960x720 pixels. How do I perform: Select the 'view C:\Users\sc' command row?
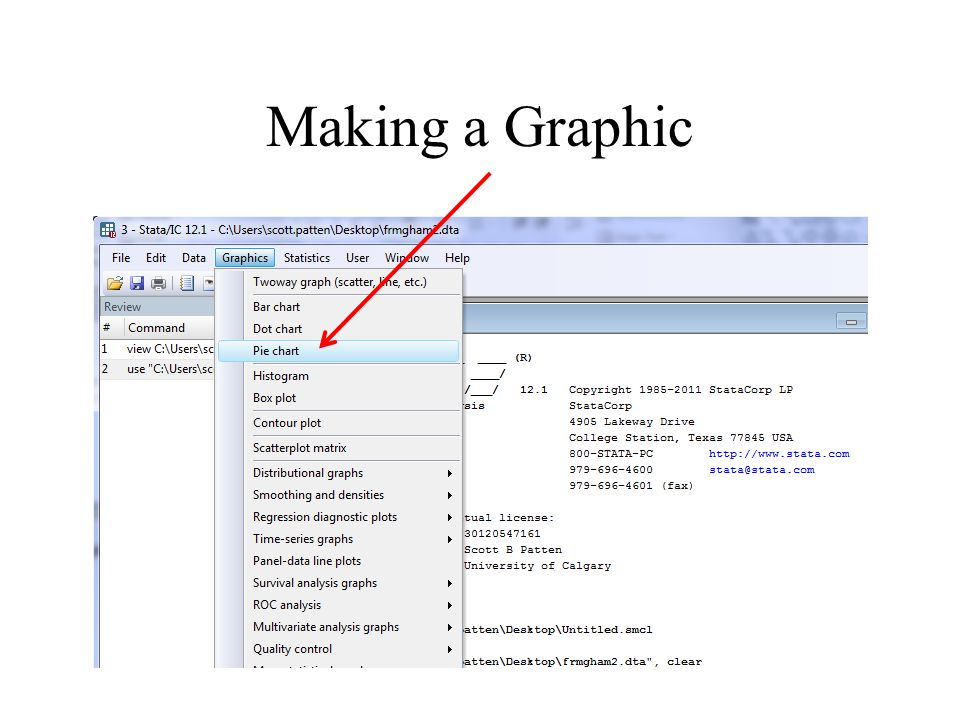157,349
